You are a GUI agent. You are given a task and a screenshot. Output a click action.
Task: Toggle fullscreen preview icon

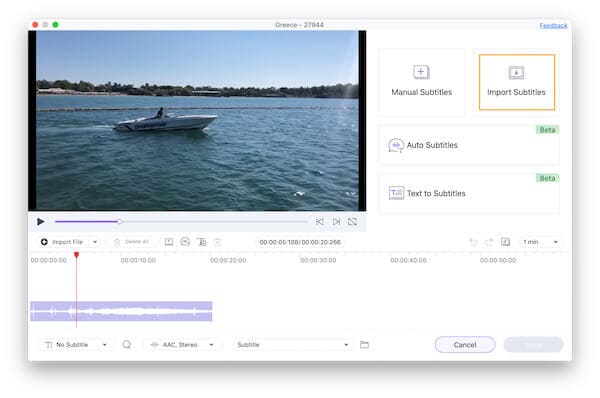[352, 222]
